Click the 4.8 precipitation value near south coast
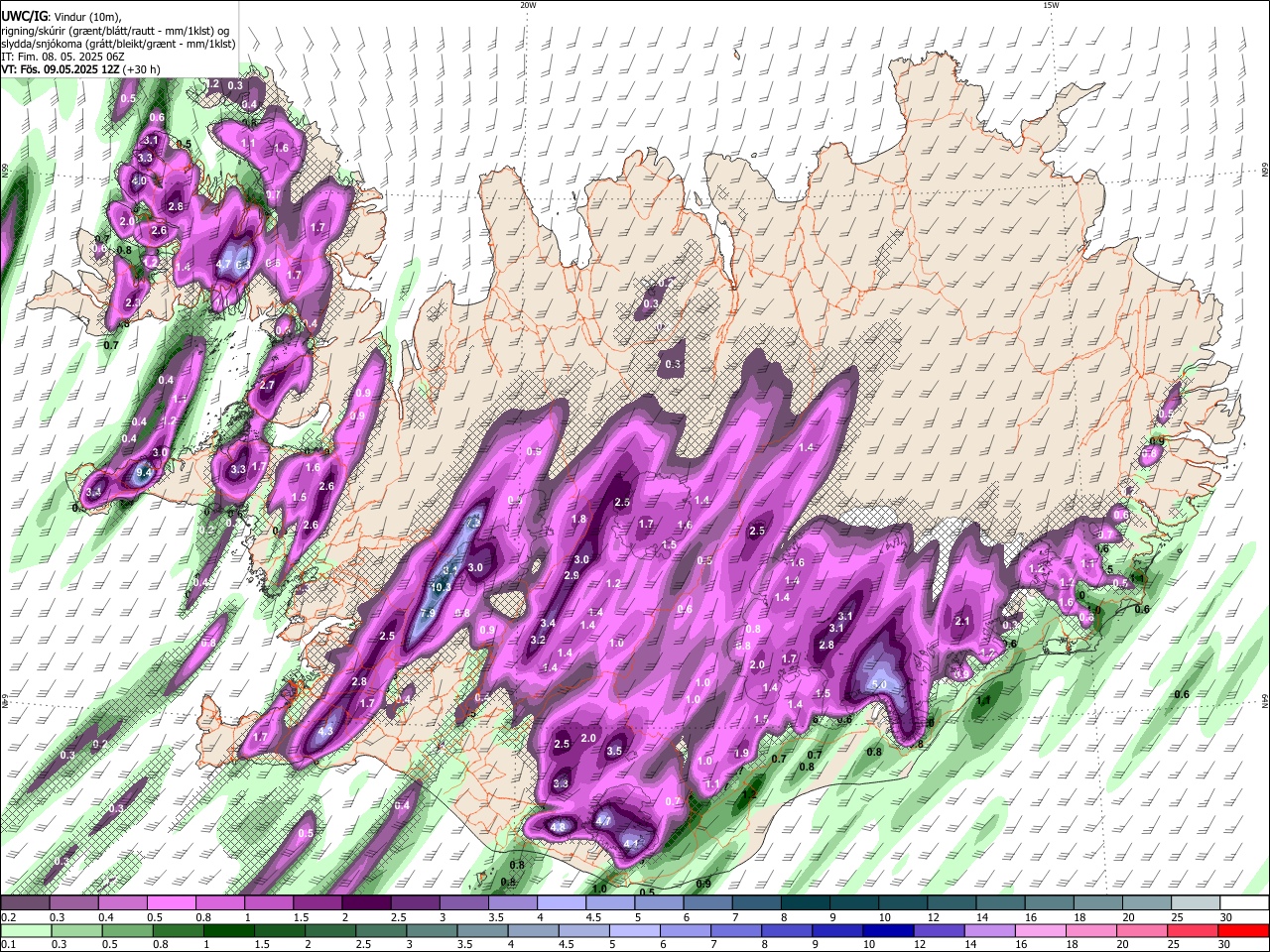Viewport: 1270px width, 952px height. [558, 827]
